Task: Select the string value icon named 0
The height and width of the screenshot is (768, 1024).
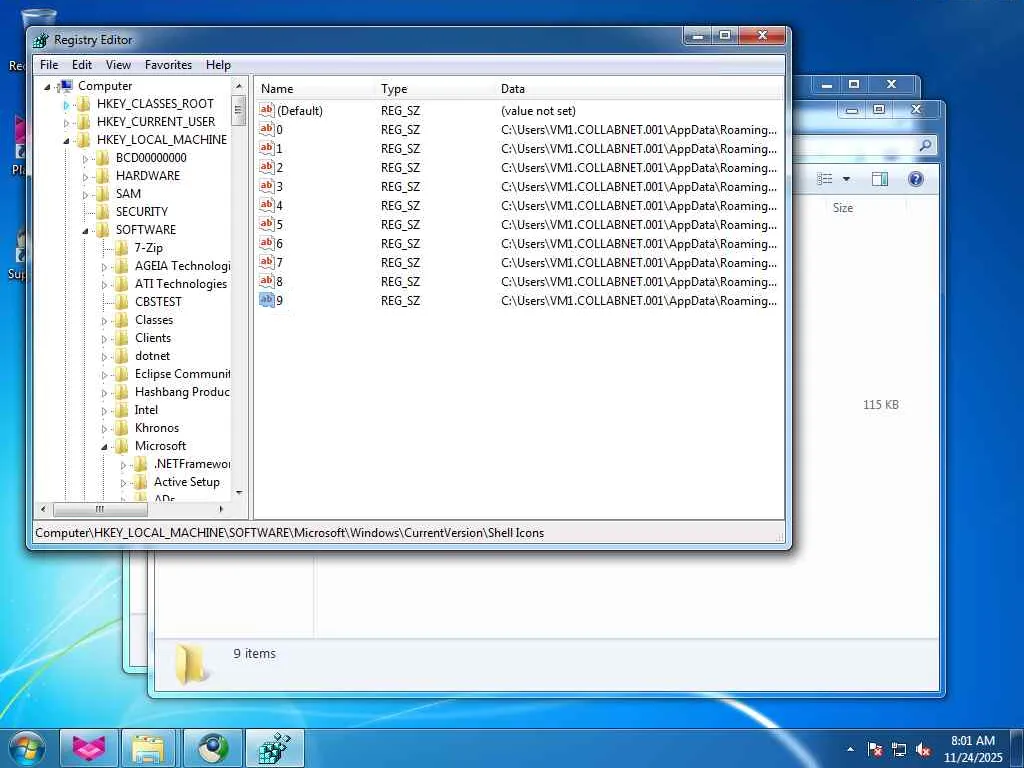Action: pyautogui.click(x=266, y=129)
